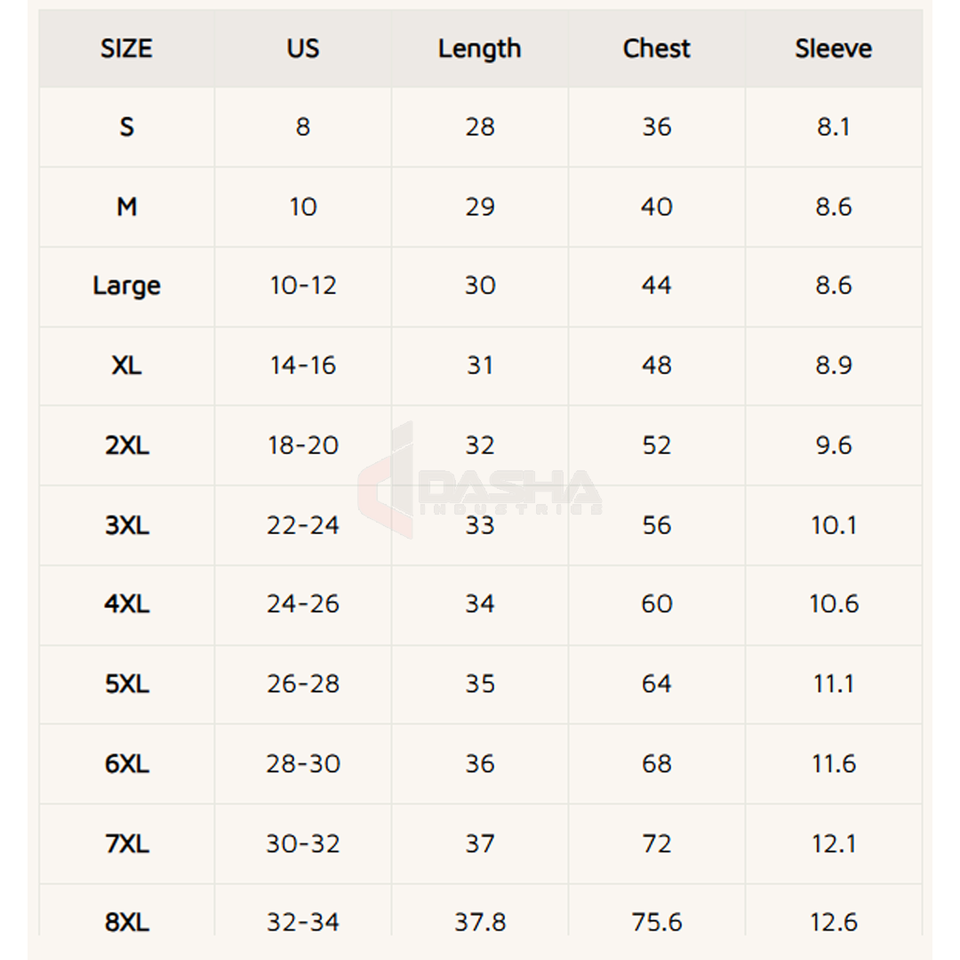Image resolution: width=960 pixels, height=960 pixels.
Task: Click the SIZE column header
Action: tap(127, 48)
